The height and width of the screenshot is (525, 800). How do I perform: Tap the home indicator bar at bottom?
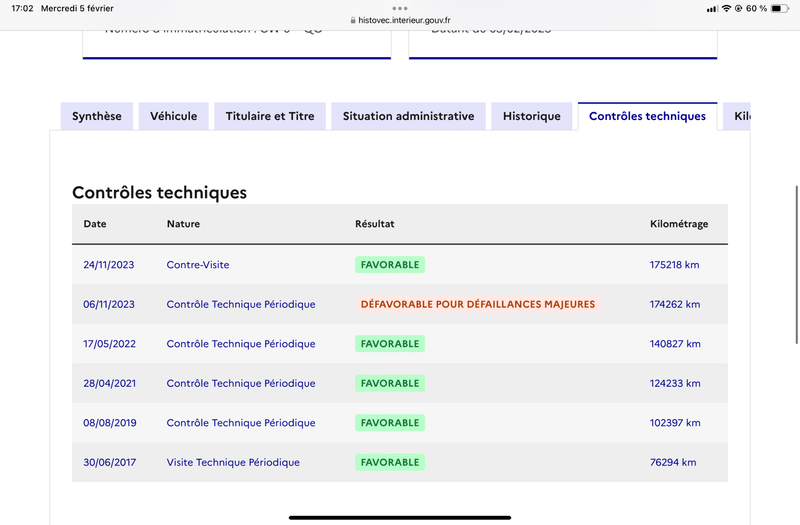pos(400,517)
